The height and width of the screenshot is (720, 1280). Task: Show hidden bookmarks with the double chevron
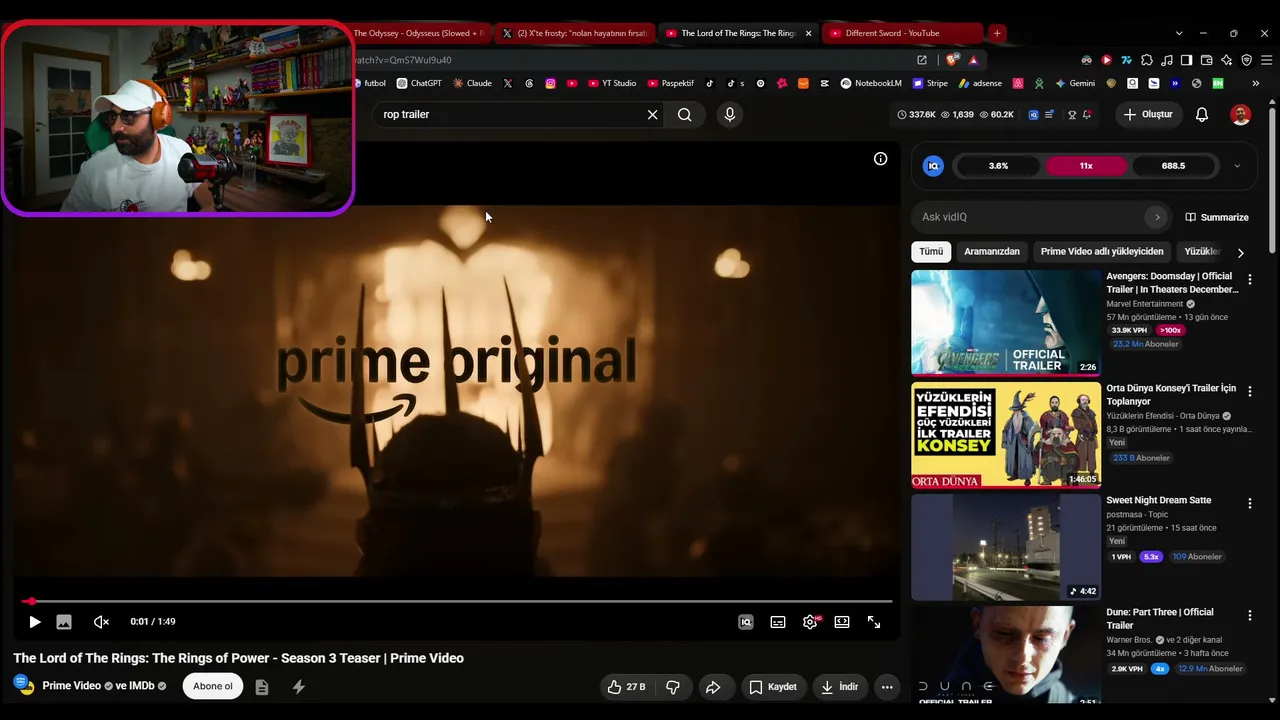(1256, 83)
